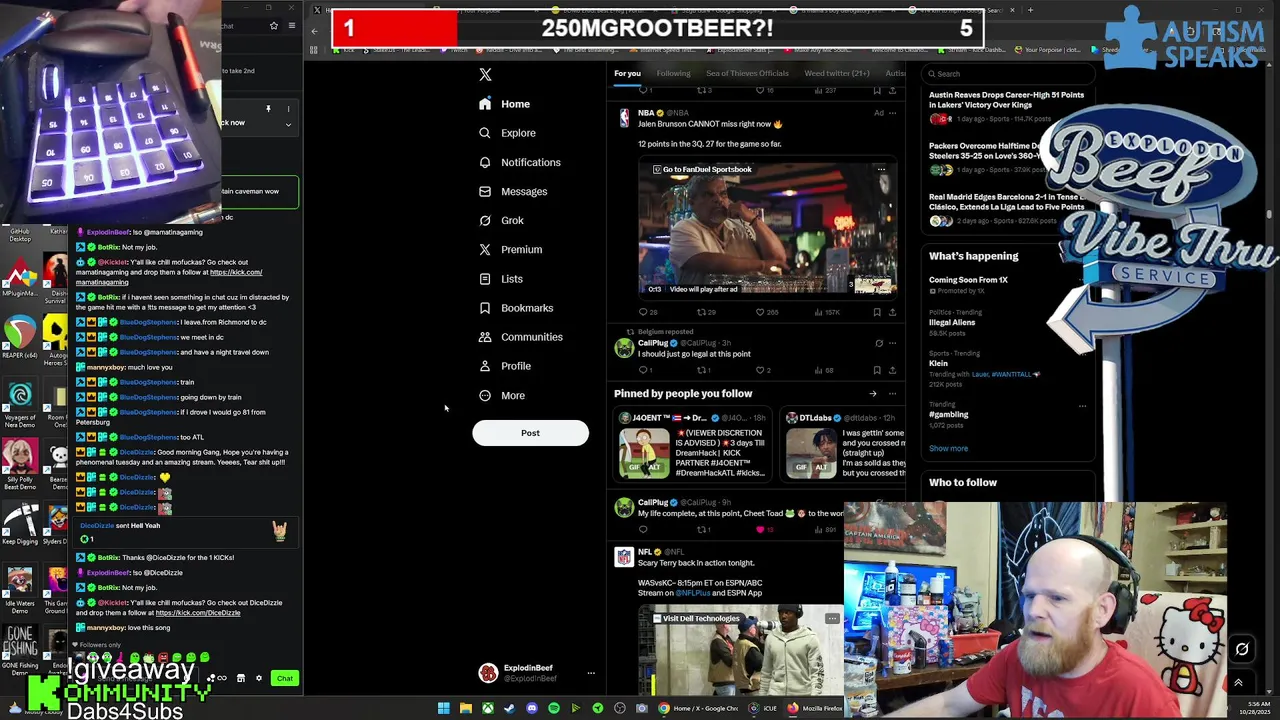Open Notifications in the X sidebar

(x=519, y=162)
